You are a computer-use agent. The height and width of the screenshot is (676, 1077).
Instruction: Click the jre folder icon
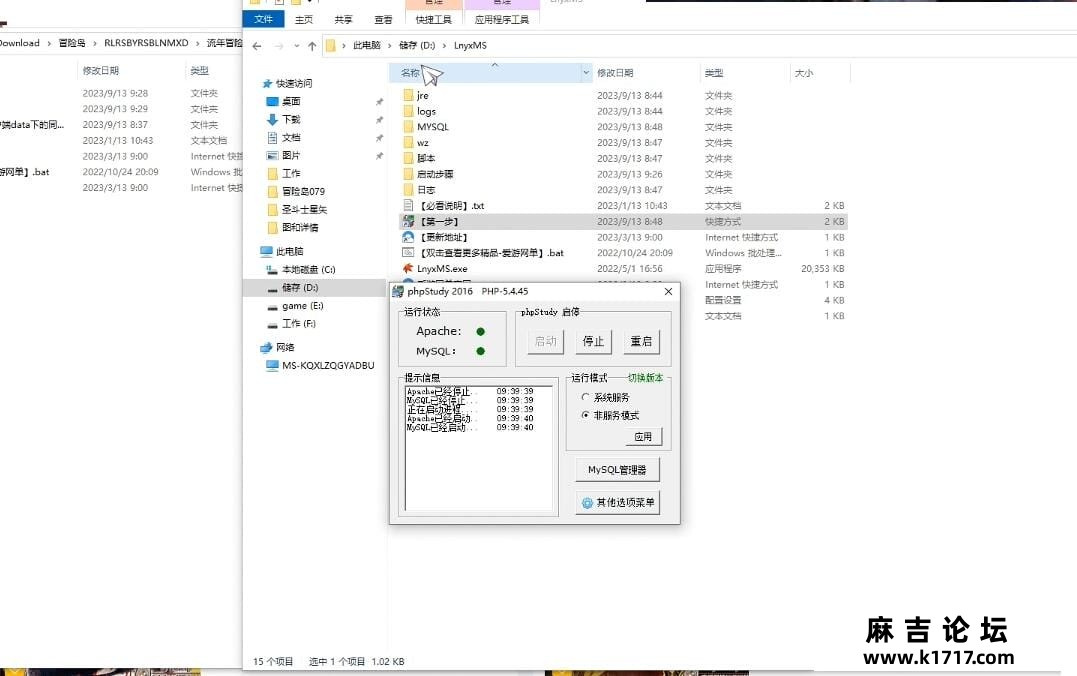click(x=408, y=95)
